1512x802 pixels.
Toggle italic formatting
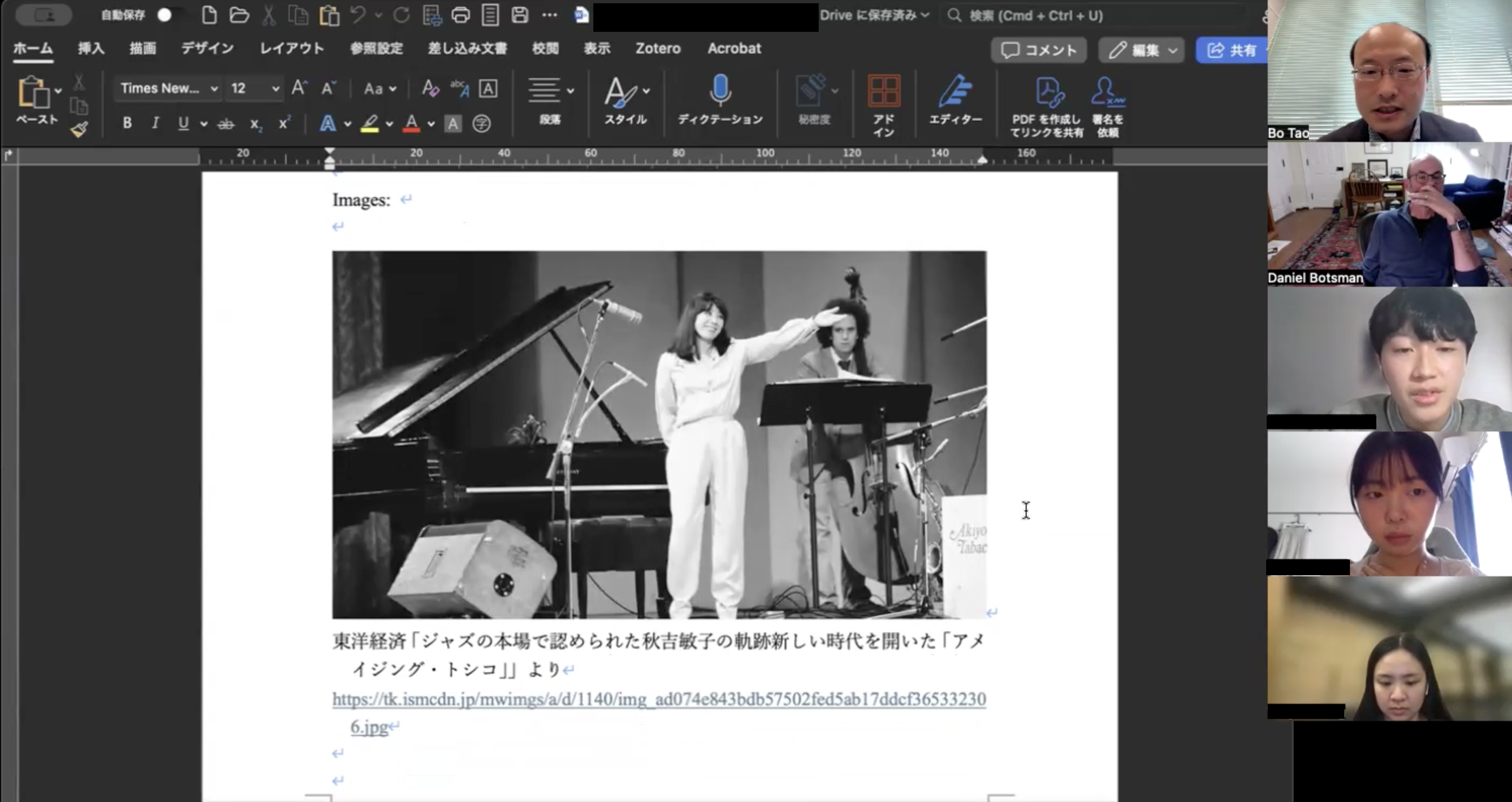click(x=155, y=123)
